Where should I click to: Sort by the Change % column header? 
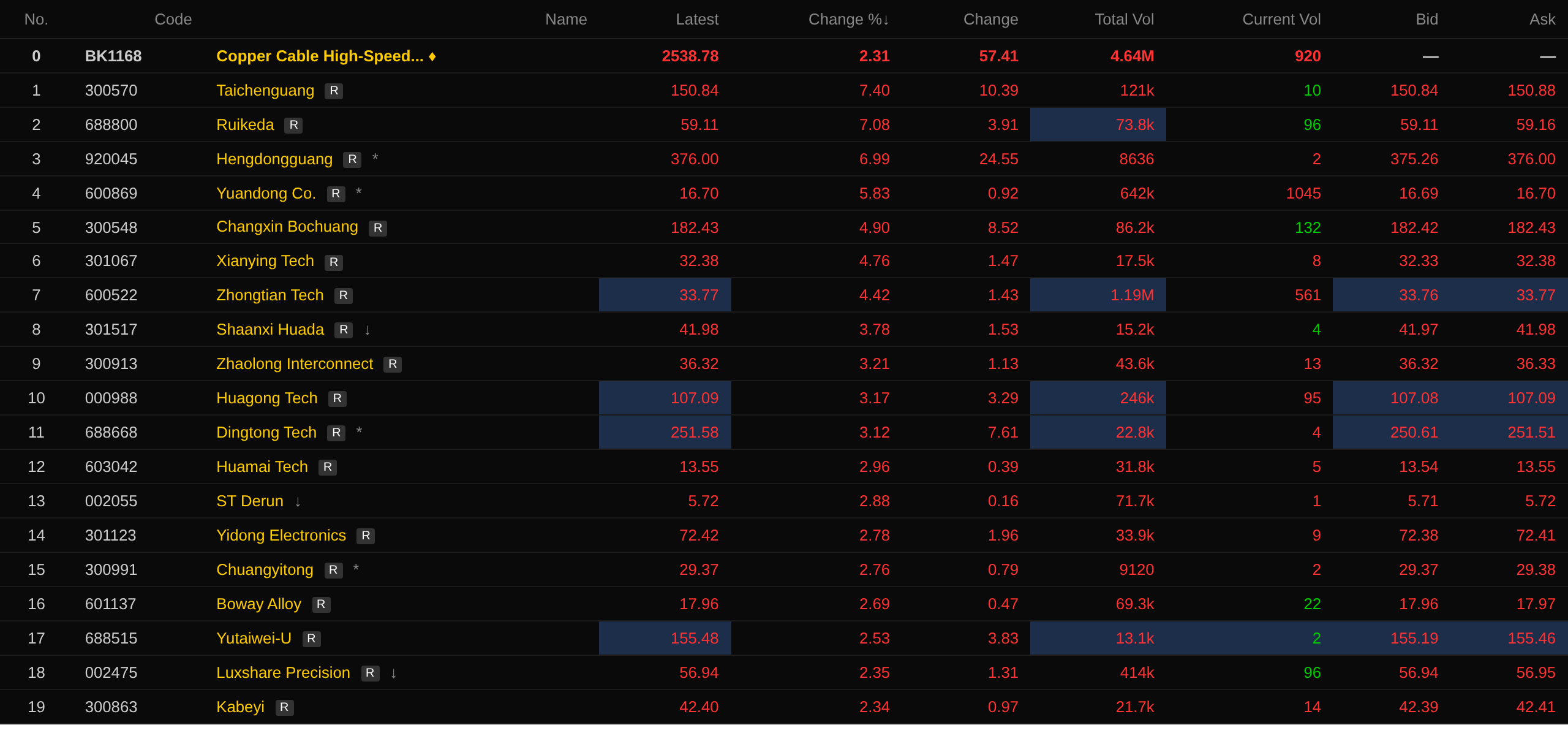(849, 20)
